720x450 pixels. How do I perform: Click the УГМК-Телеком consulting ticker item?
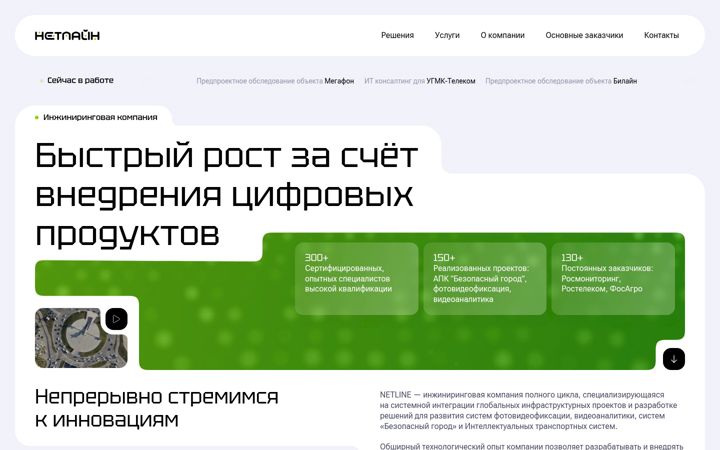click(420, 81)
